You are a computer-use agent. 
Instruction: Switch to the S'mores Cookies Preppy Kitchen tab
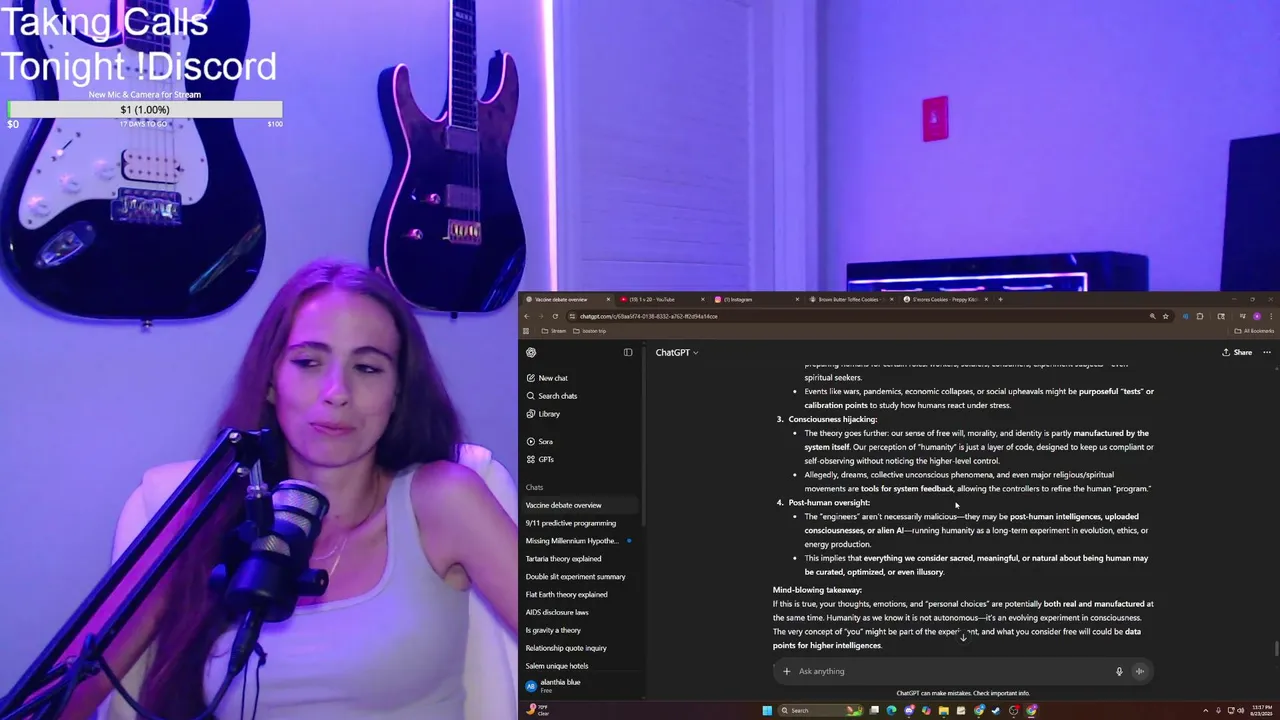[945, 299]
